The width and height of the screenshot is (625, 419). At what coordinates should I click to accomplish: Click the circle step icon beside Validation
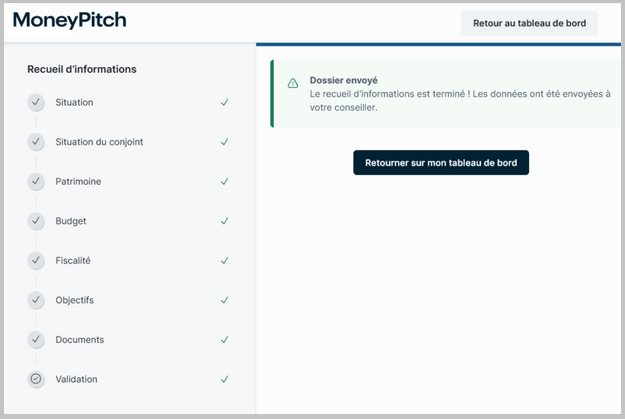36,379
